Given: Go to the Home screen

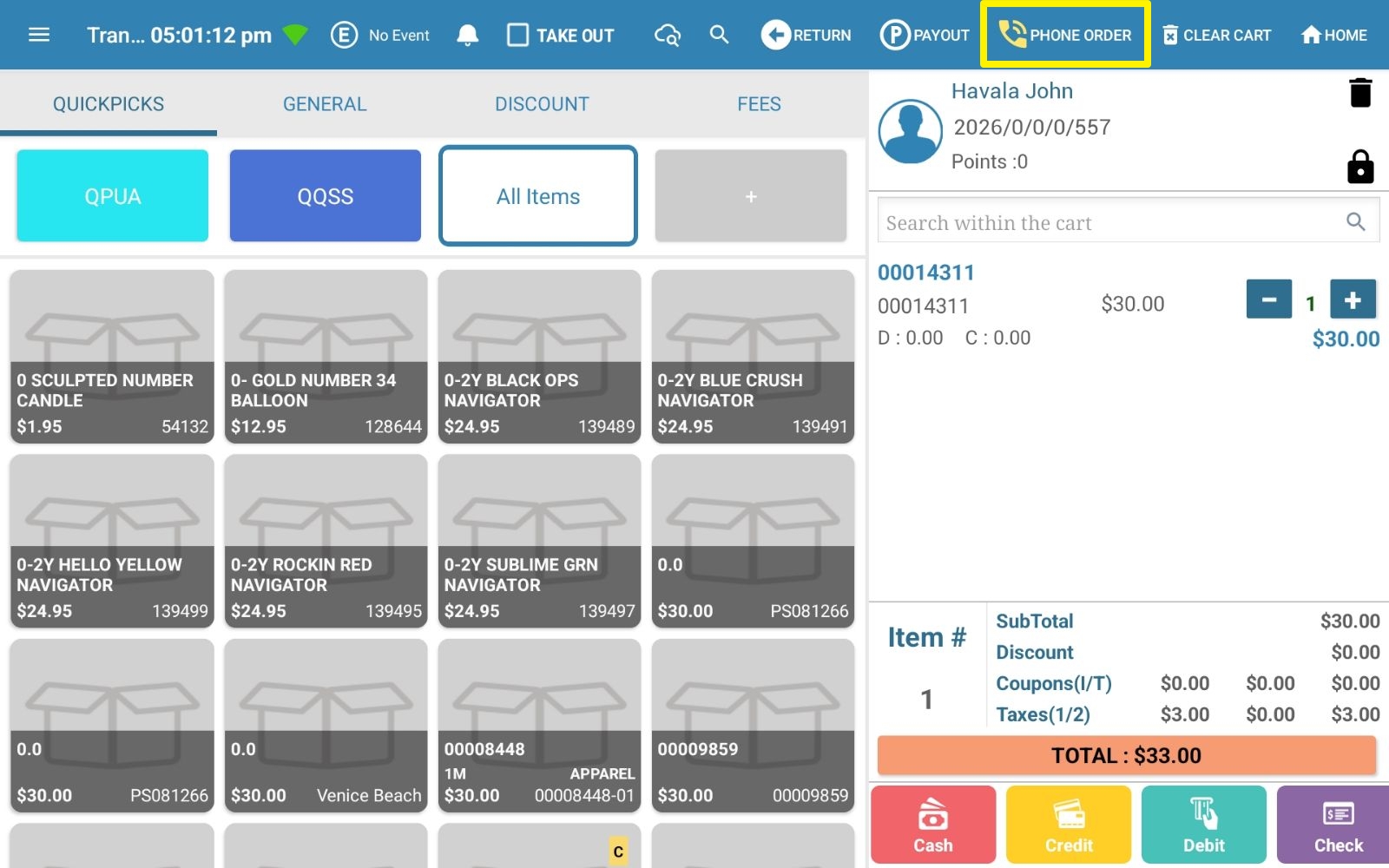Looking at the screenshot, I should (1333, 35).
